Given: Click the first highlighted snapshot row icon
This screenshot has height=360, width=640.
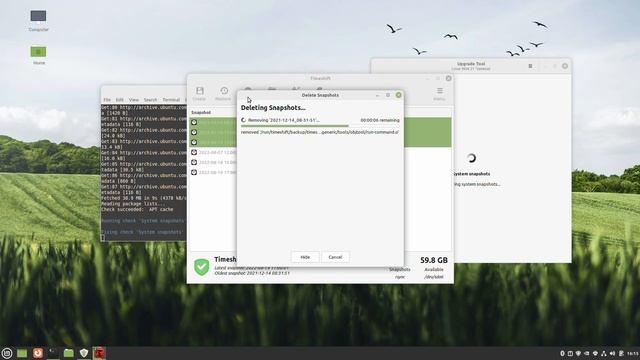Looking at the screenshot, I should (x=194, y=122).
